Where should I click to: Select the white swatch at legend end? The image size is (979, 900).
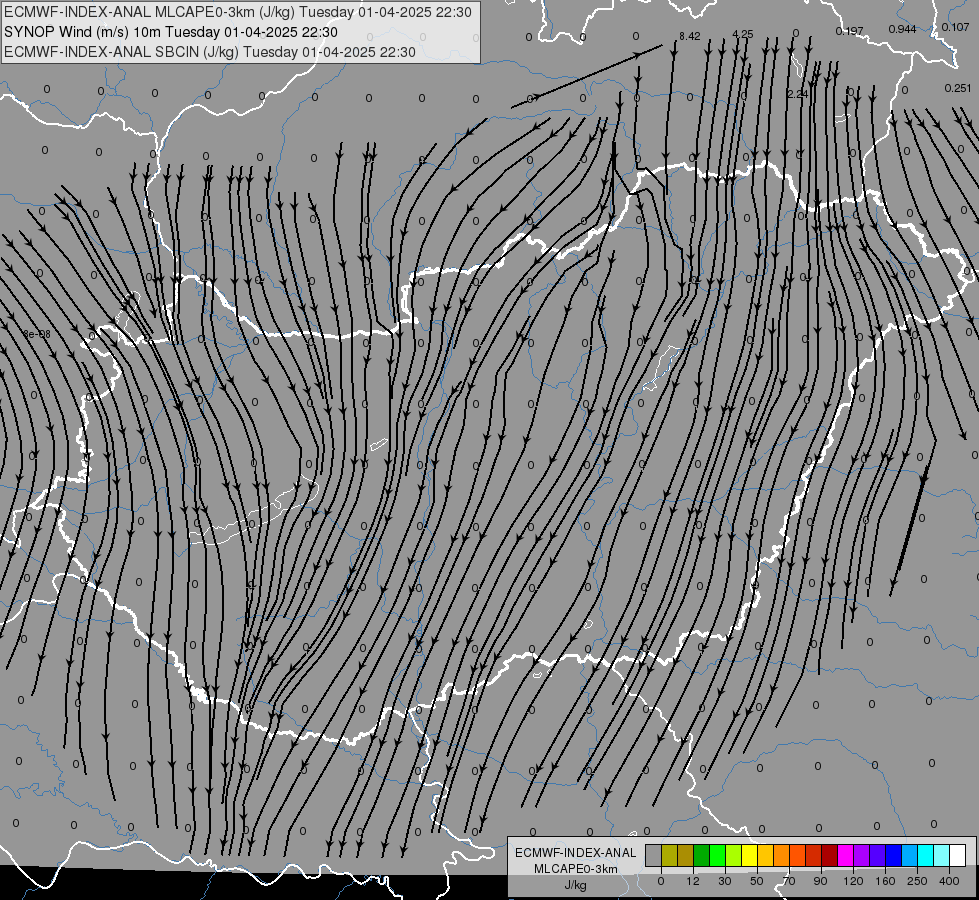[957, 855]
